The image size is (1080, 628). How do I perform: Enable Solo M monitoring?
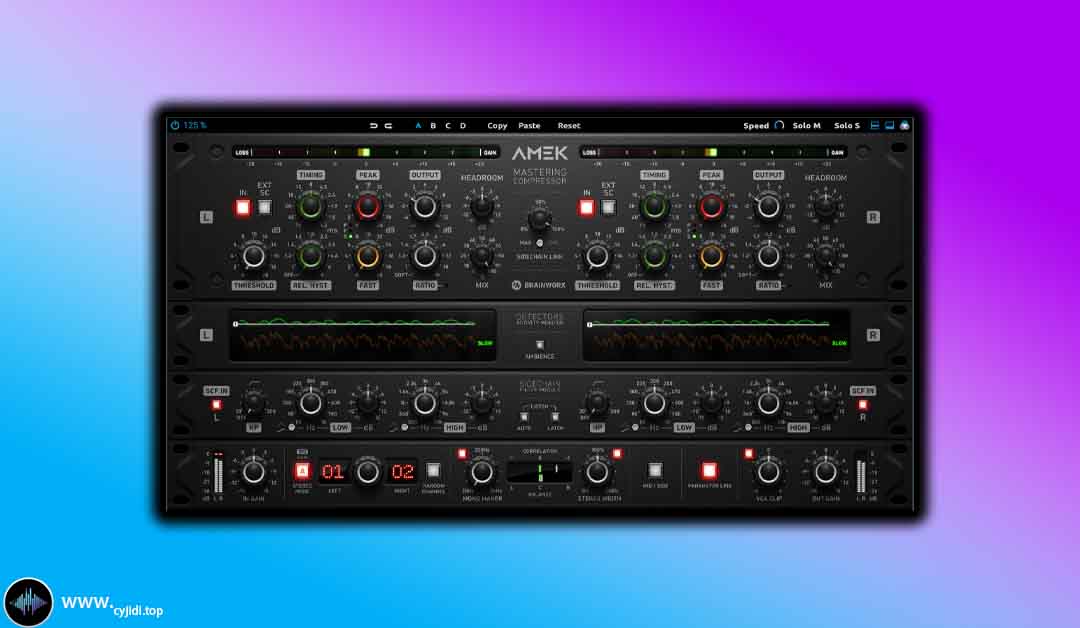pyautogui.click(x=807, y=125)
